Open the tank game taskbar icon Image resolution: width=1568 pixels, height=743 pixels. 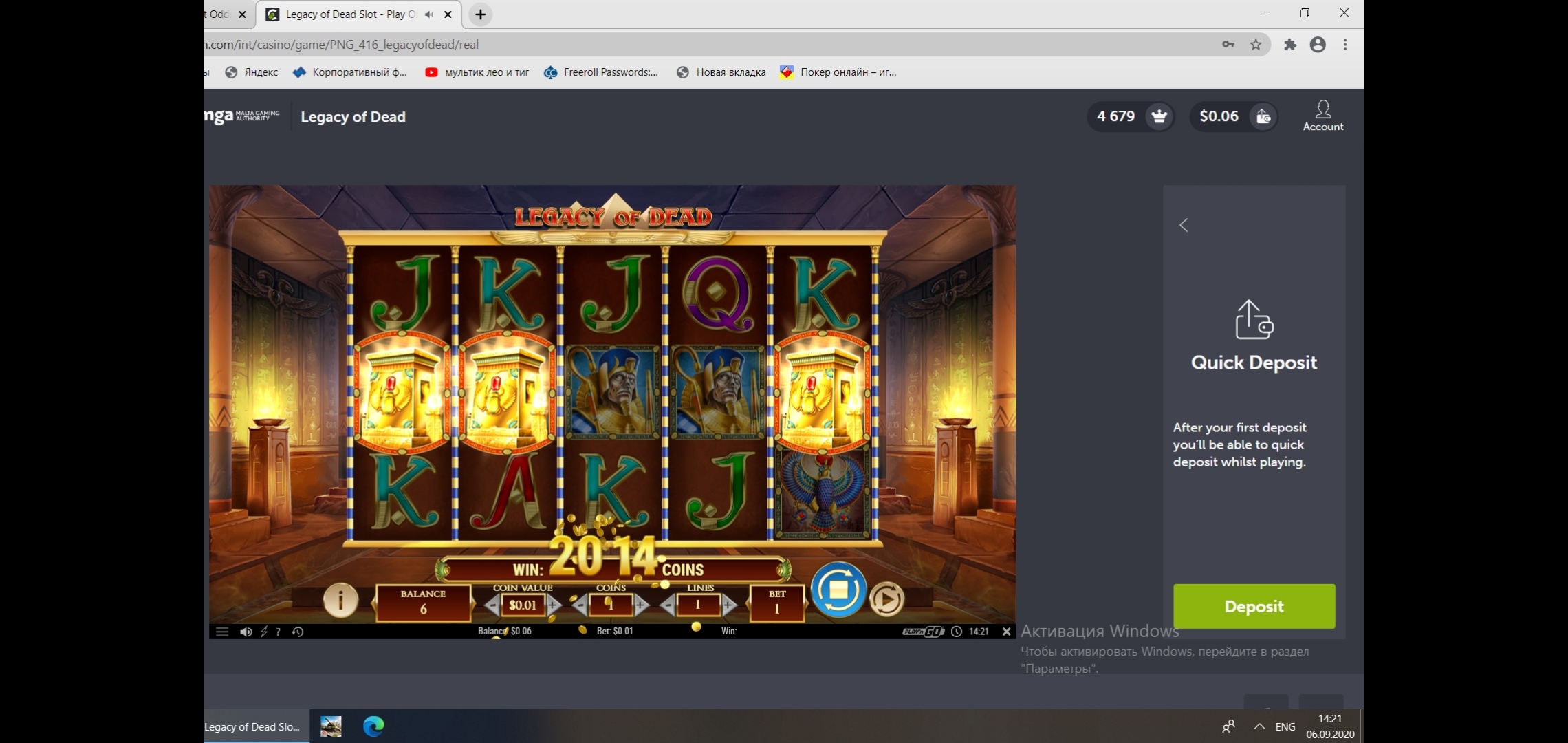331,726
